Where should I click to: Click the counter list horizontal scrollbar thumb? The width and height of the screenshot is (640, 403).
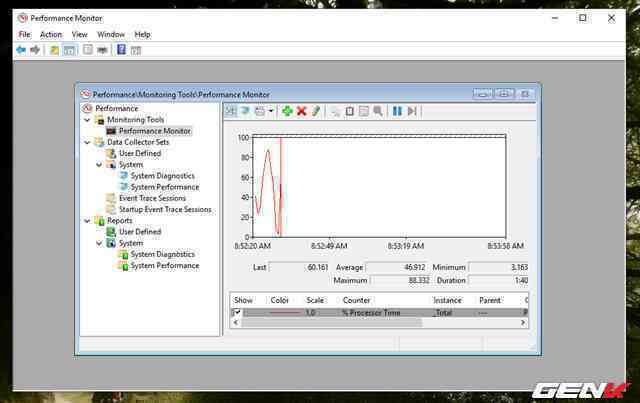click(x=331, y=323)
